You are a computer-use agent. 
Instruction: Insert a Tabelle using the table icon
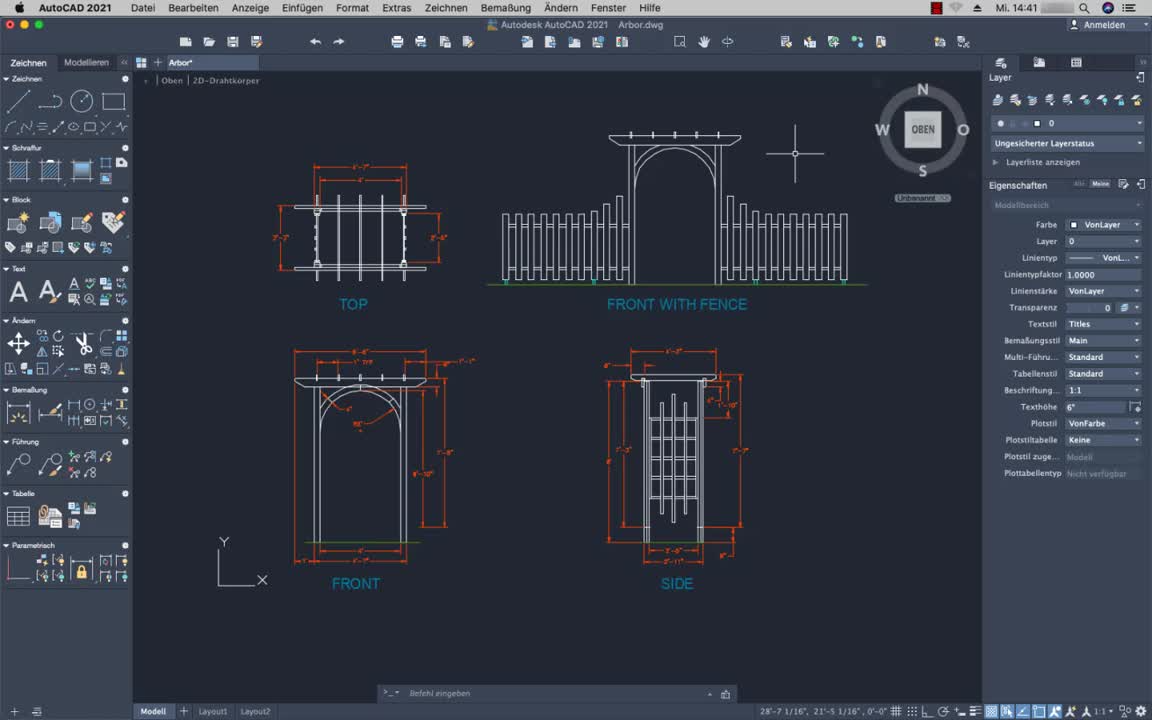pos(17,515)
